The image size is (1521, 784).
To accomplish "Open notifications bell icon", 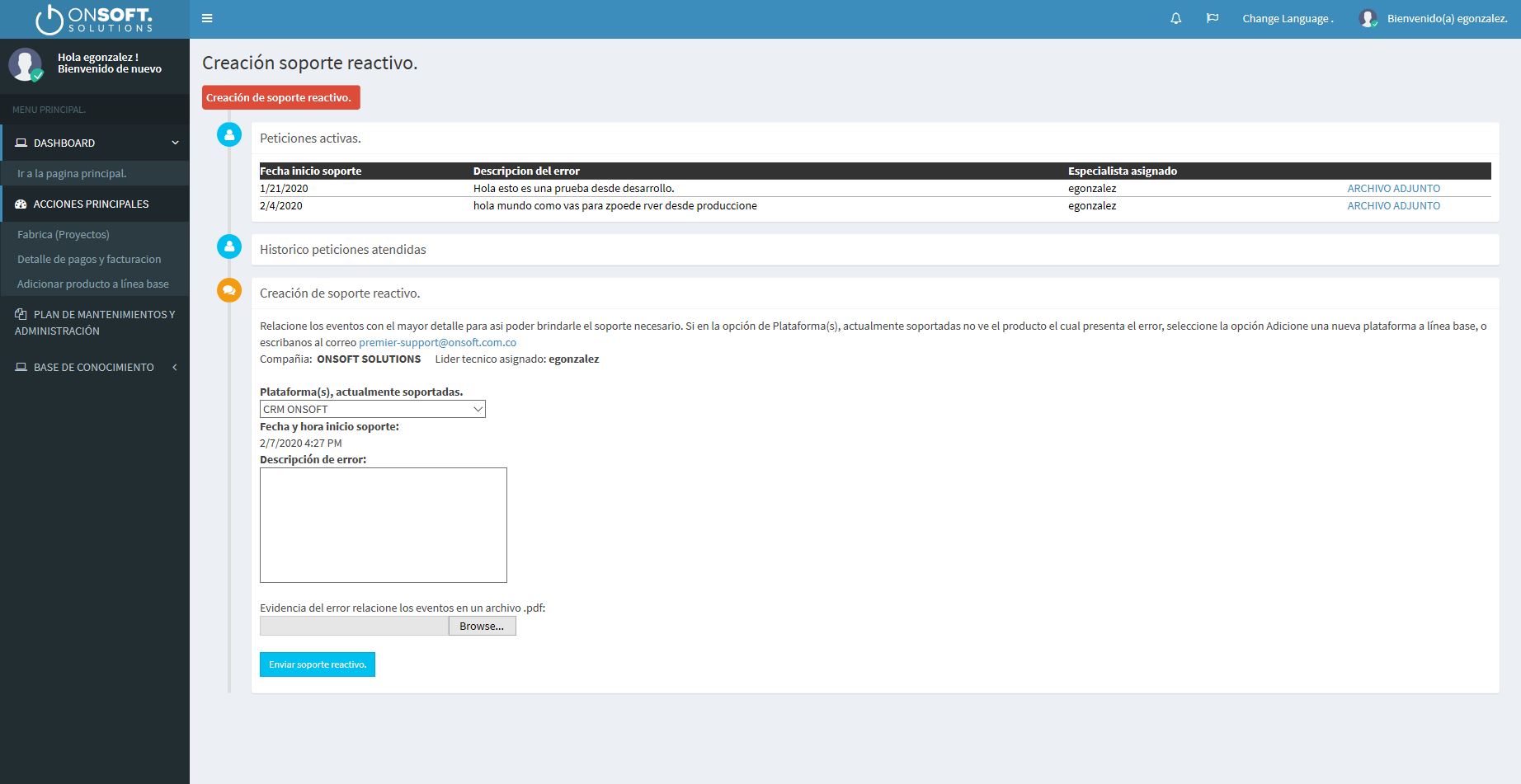I will point(1176,18).
